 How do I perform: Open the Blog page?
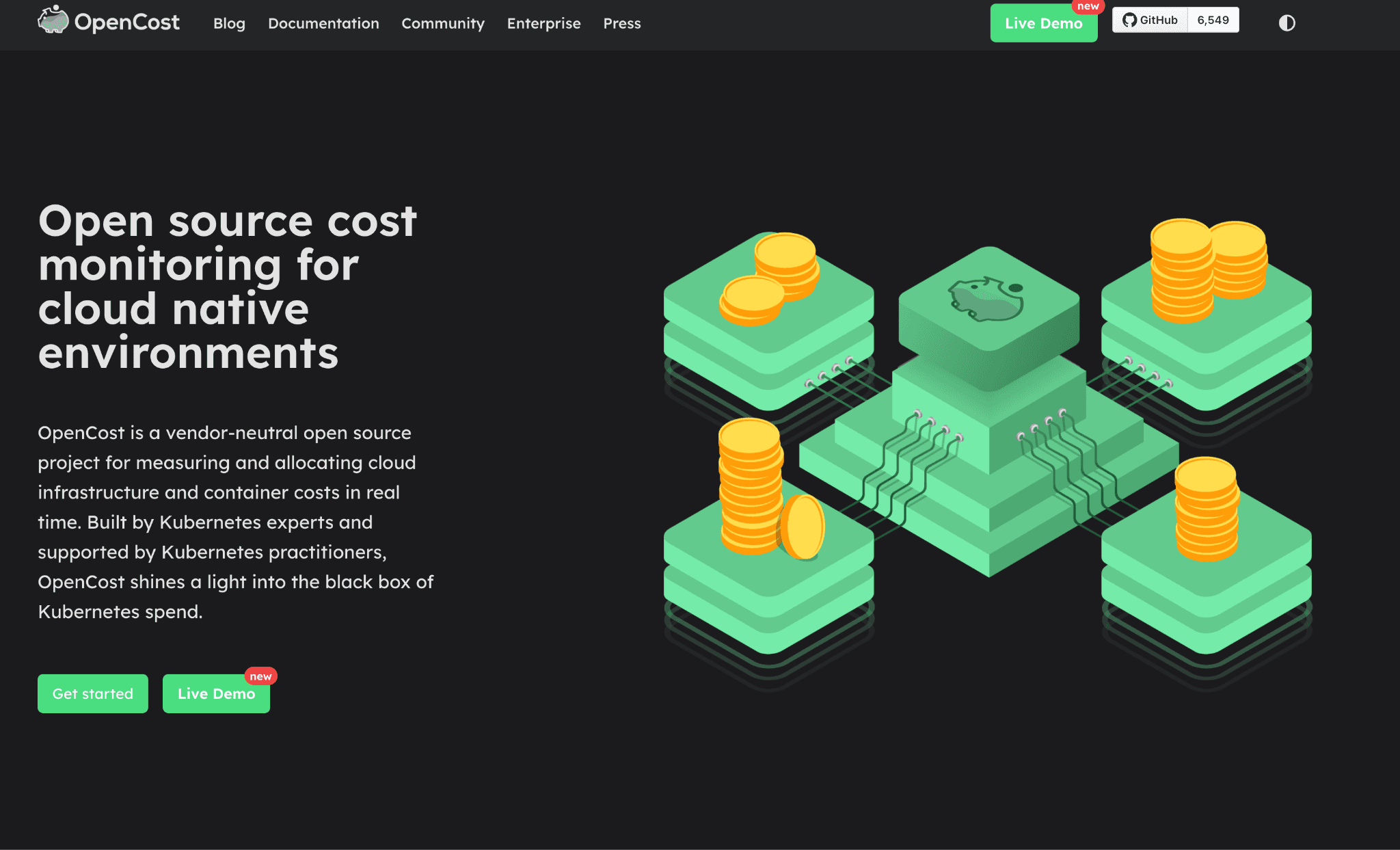[229, 23]
